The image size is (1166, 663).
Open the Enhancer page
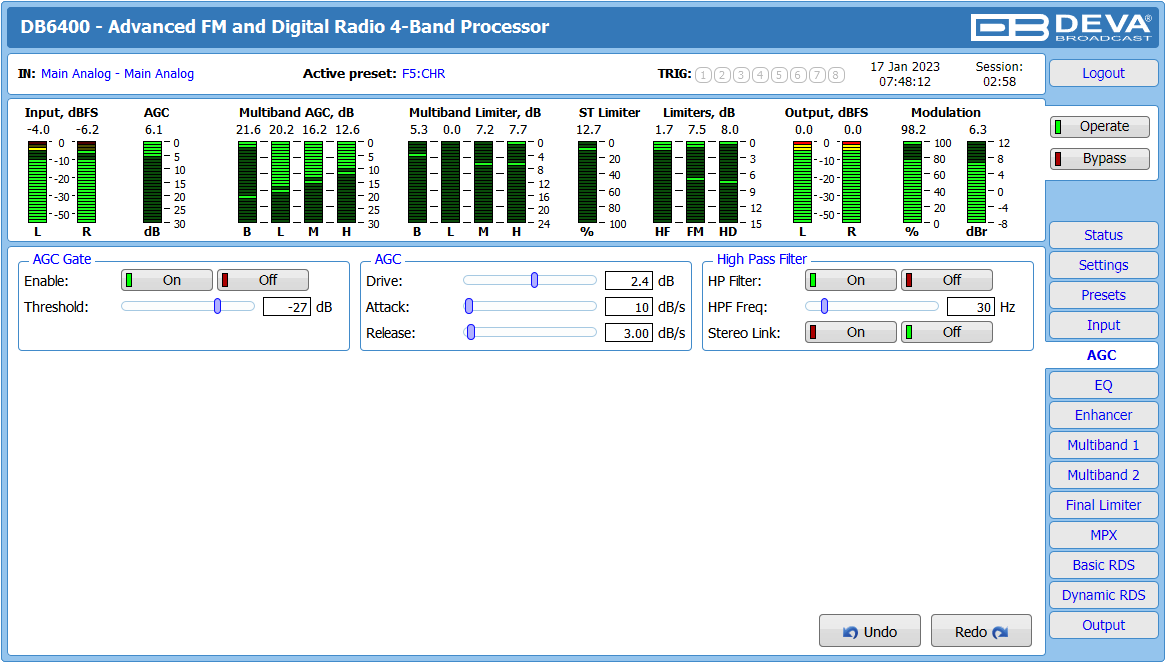pyautogui.click(x=1104, y=415)
